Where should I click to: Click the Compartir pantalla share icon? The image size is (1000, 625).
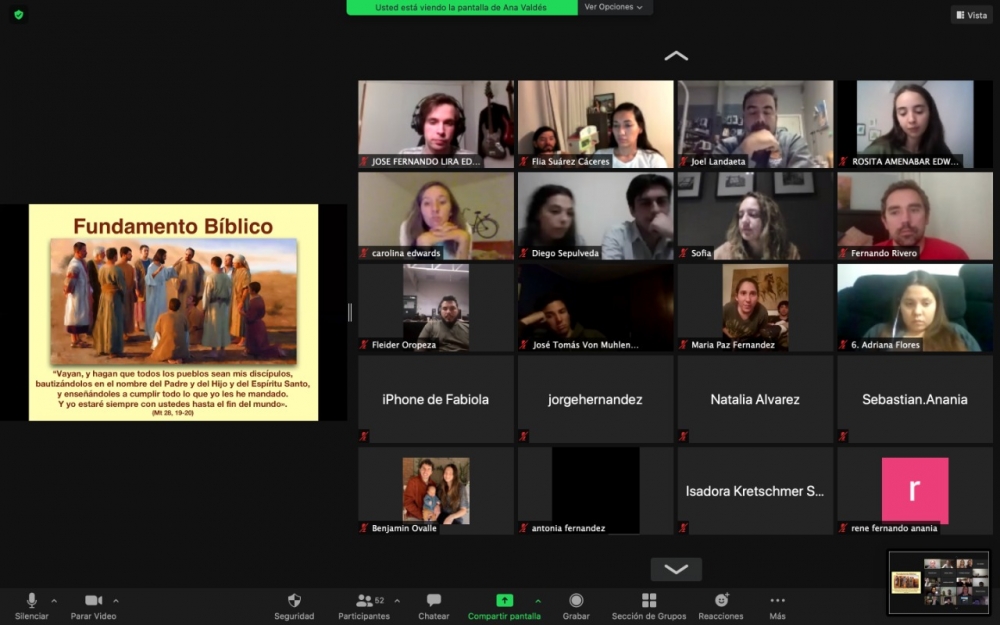(504, 601)
